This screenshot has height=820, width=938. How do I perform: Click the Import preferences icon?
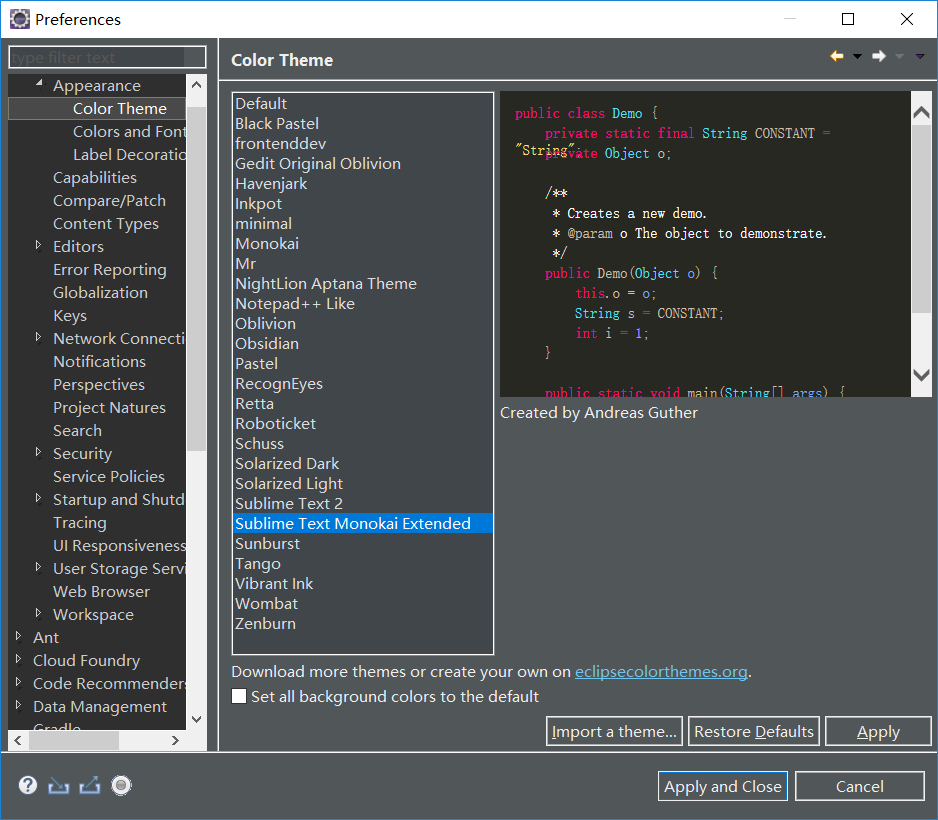pos(59,785)
